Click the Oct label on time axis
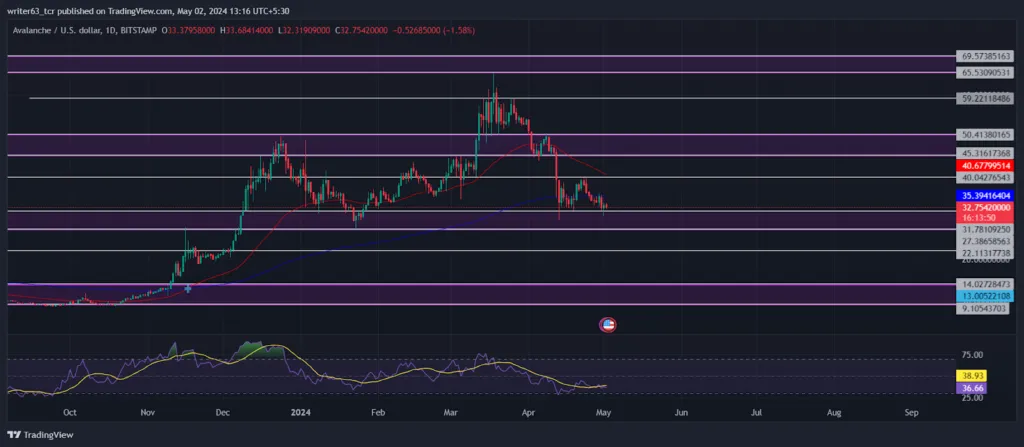This screenshot has width=1024, height=447. [71, 413]
